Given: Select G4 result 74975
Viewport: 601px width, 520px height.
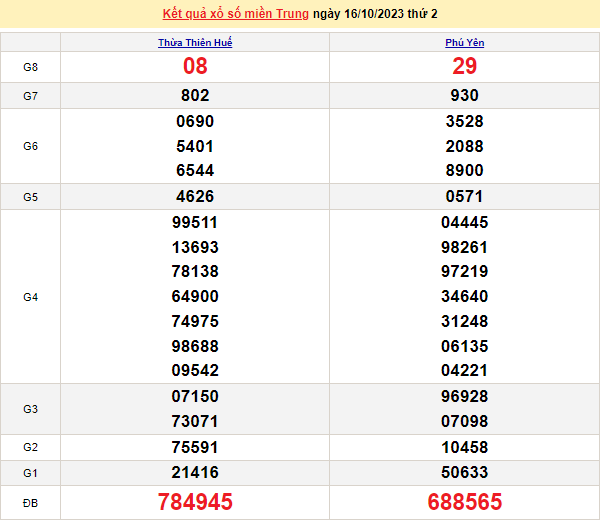Looking at the screenshot, I should pos(195,322).
